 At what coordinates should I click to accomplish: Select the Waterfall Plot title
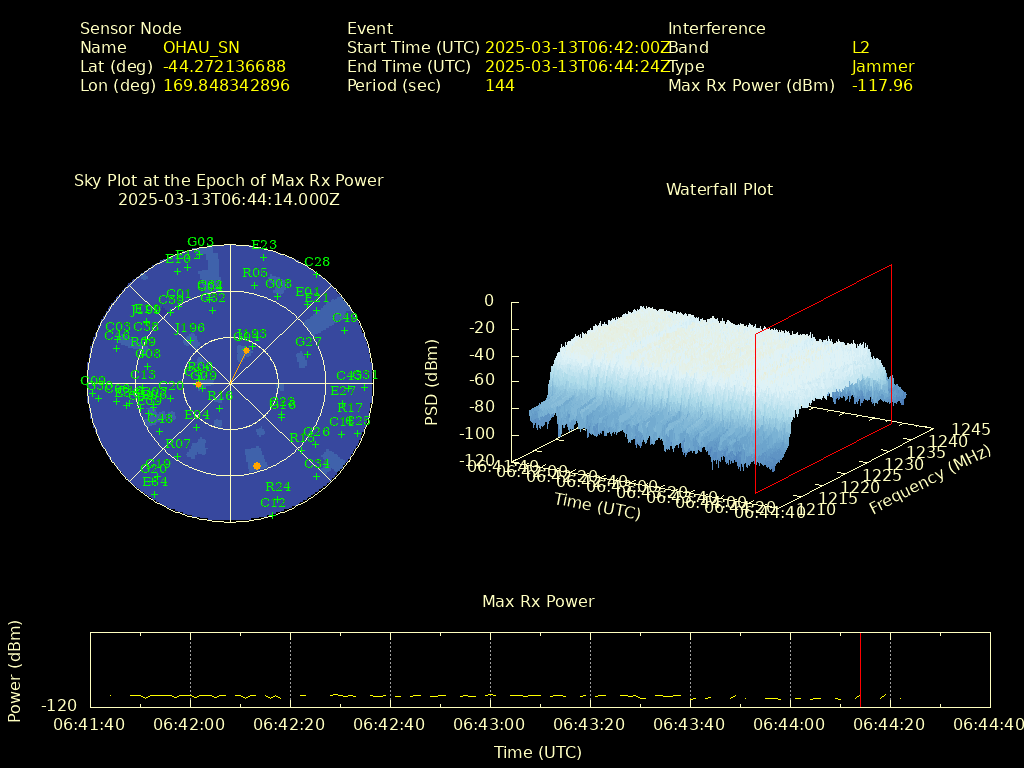pyautogui.click(x=719, y=189)
